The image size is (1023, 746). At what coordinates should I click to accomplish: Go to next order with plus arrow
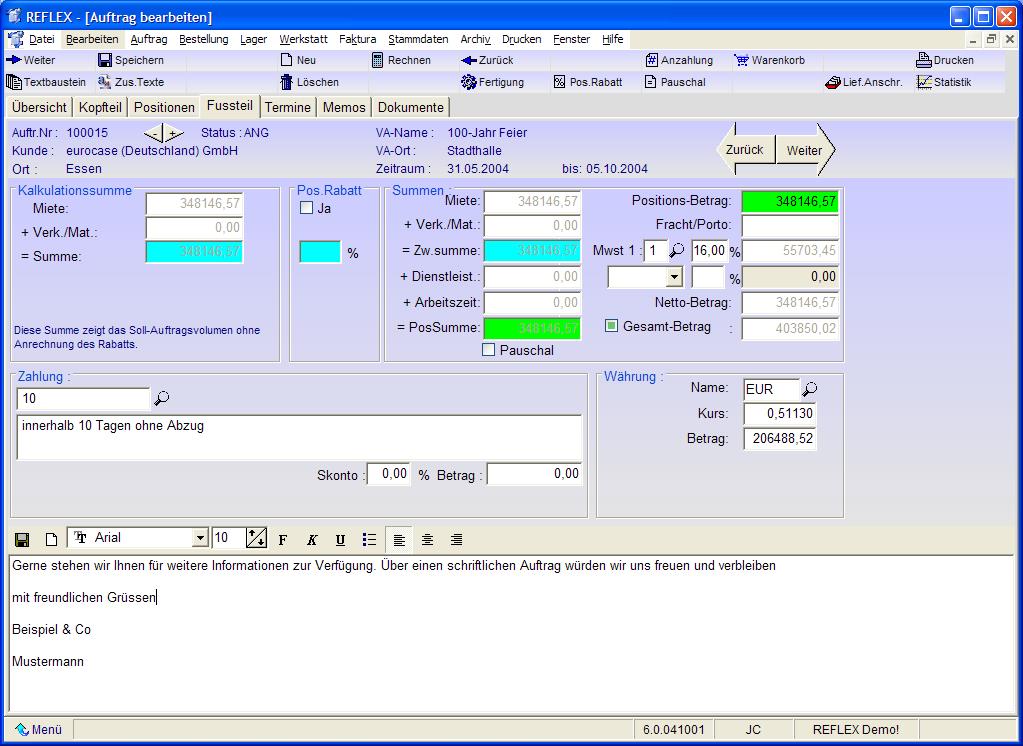(x=174, y=134)
